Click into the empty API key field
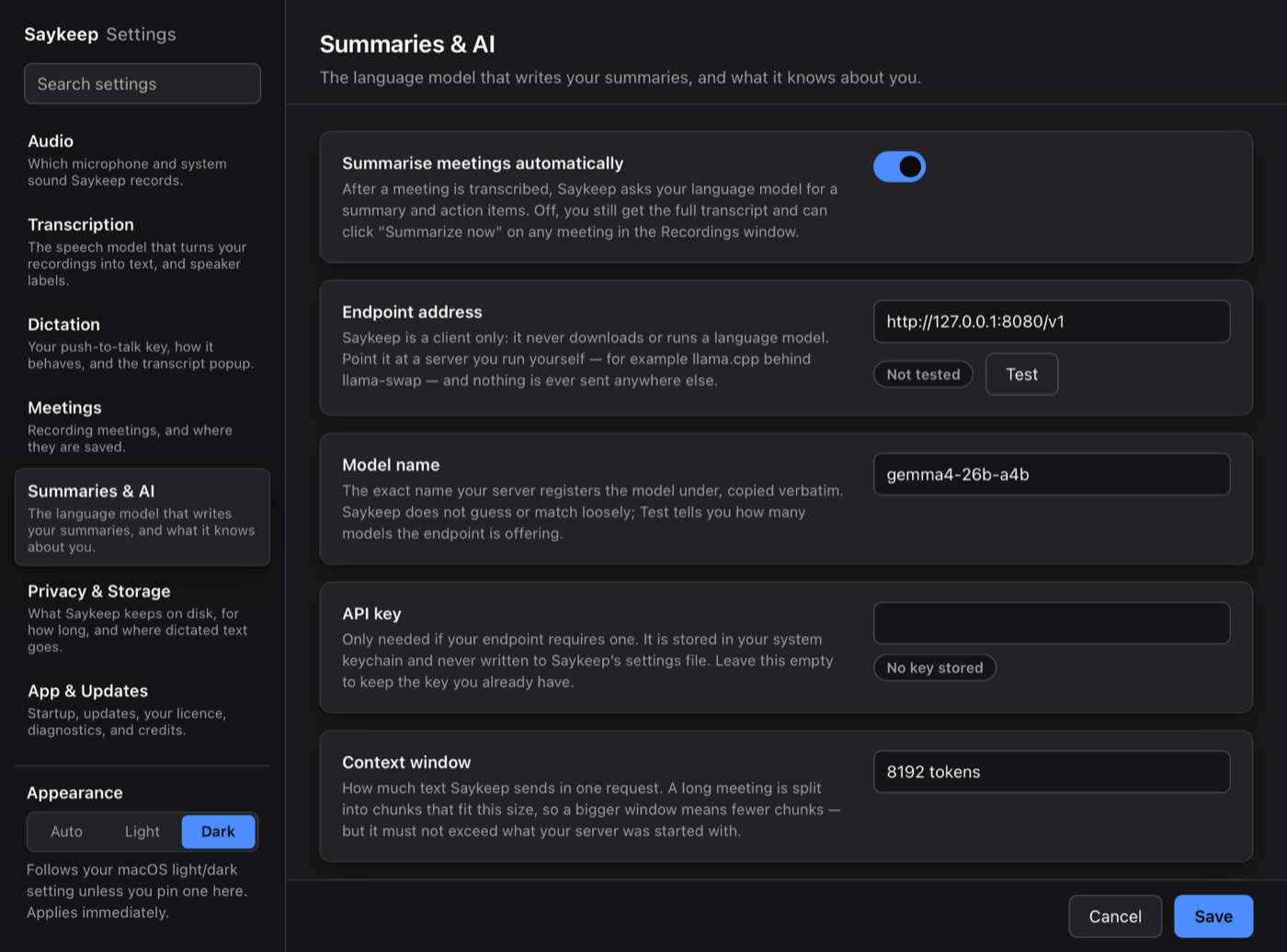Screen dimensions: 1287x952 pyautogui.click(x=1052, y=623)
